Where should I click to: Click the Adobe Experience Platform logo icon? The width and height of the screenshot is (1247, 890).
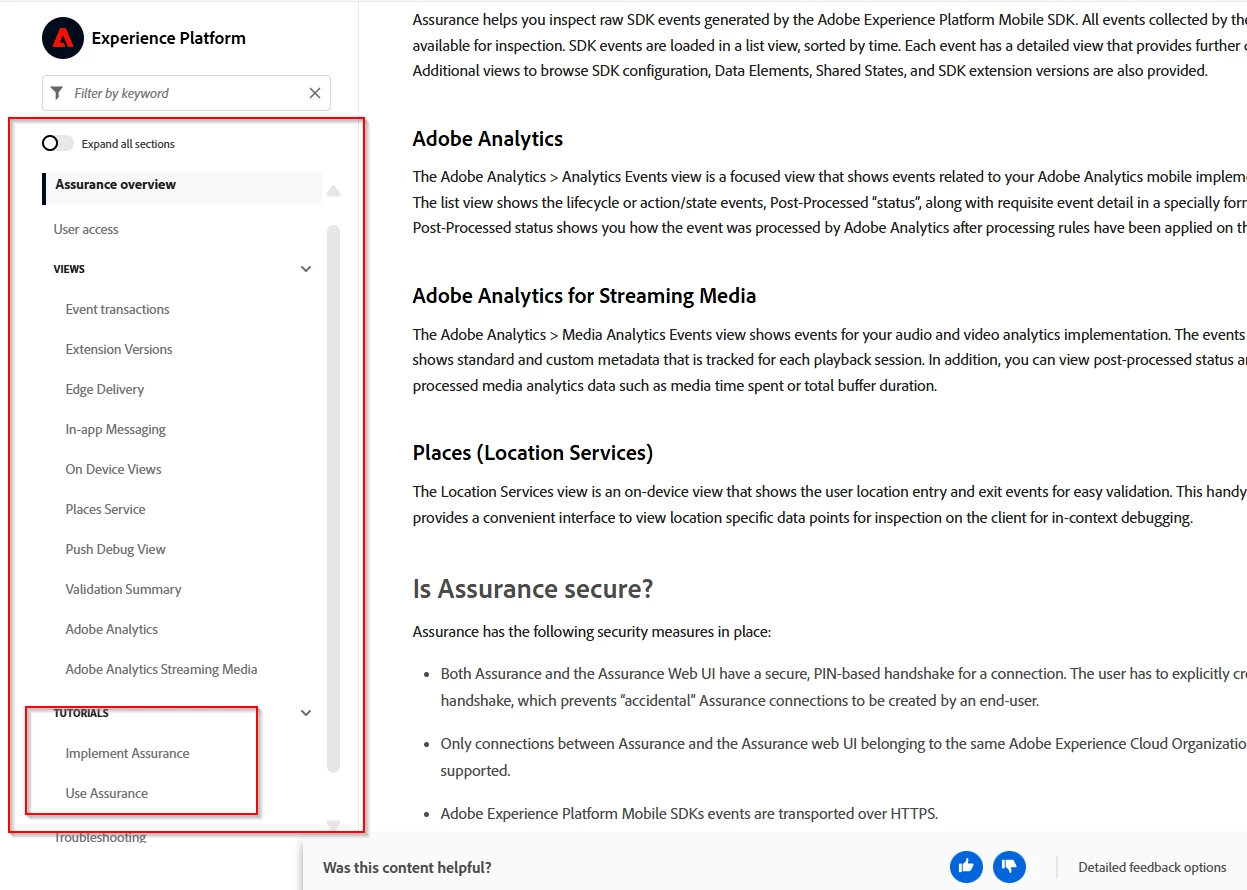(x=63, y=38)
